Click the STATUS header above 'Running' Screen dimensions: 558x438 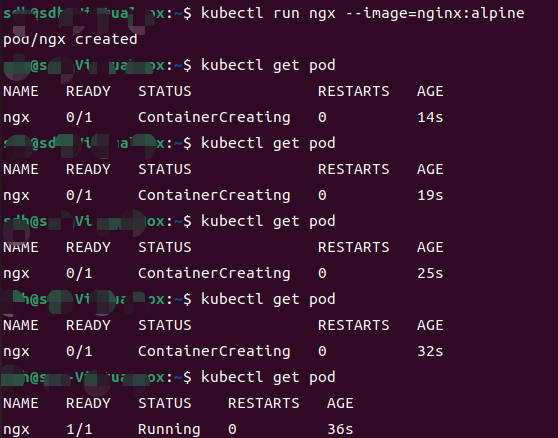165,403
